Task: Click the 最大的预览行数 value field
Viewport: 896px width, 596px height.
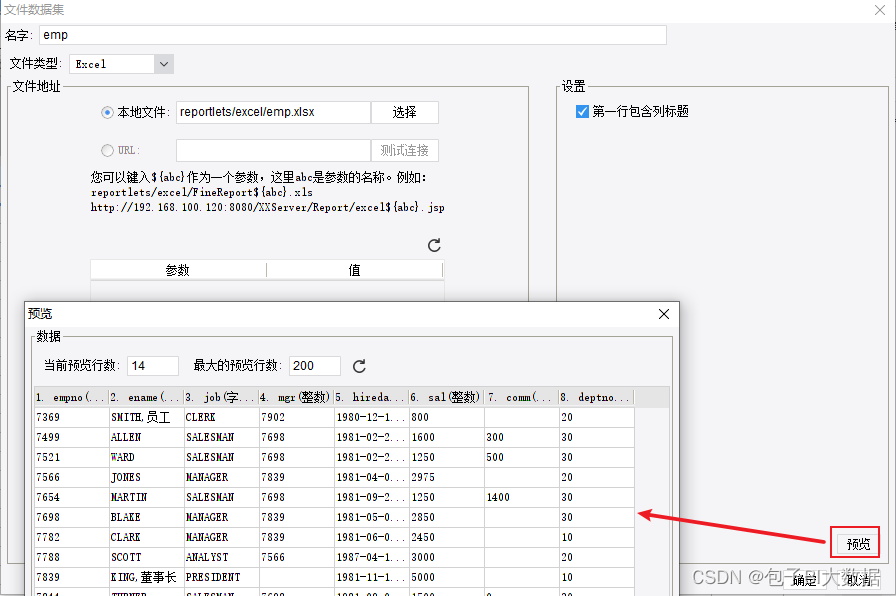Action: [314, 365]
